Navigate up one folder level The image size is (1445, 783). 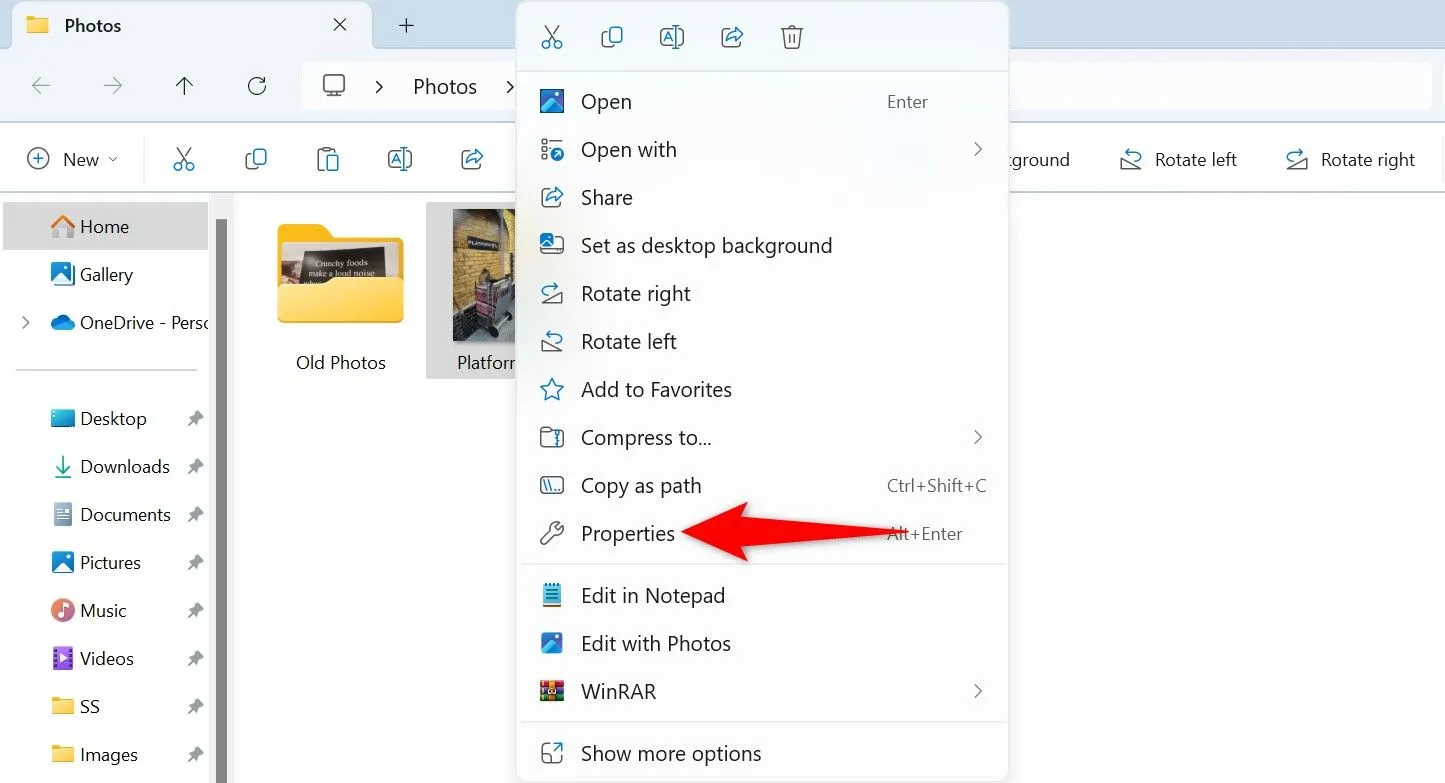[184, 86]
